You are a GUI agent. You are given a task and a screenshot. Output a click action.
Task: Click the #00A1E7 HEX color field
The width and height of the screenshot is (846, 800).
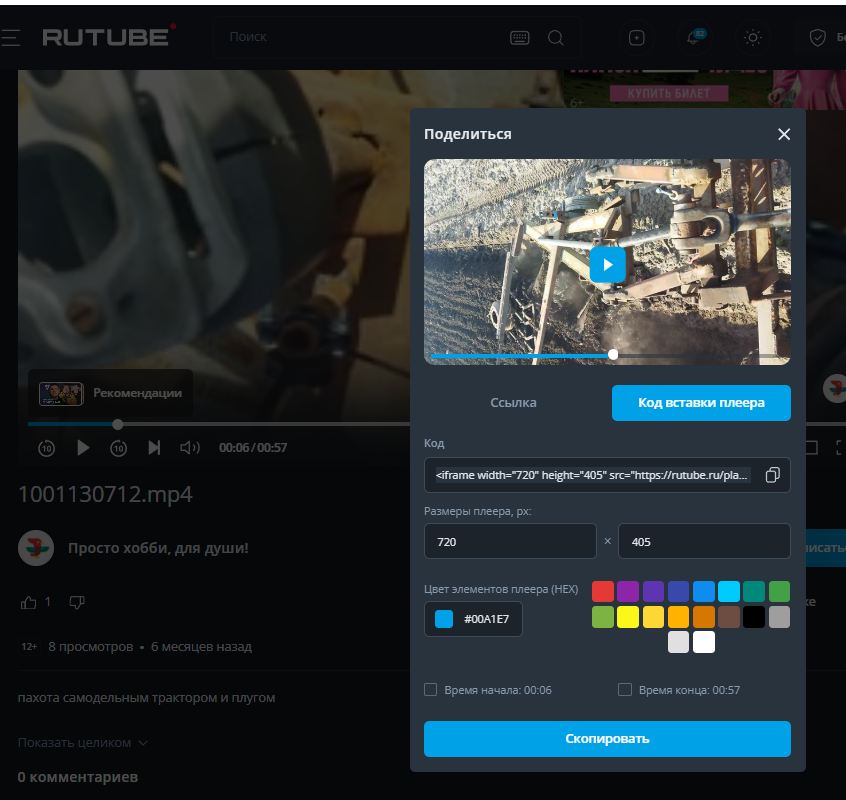pos(473,619)
